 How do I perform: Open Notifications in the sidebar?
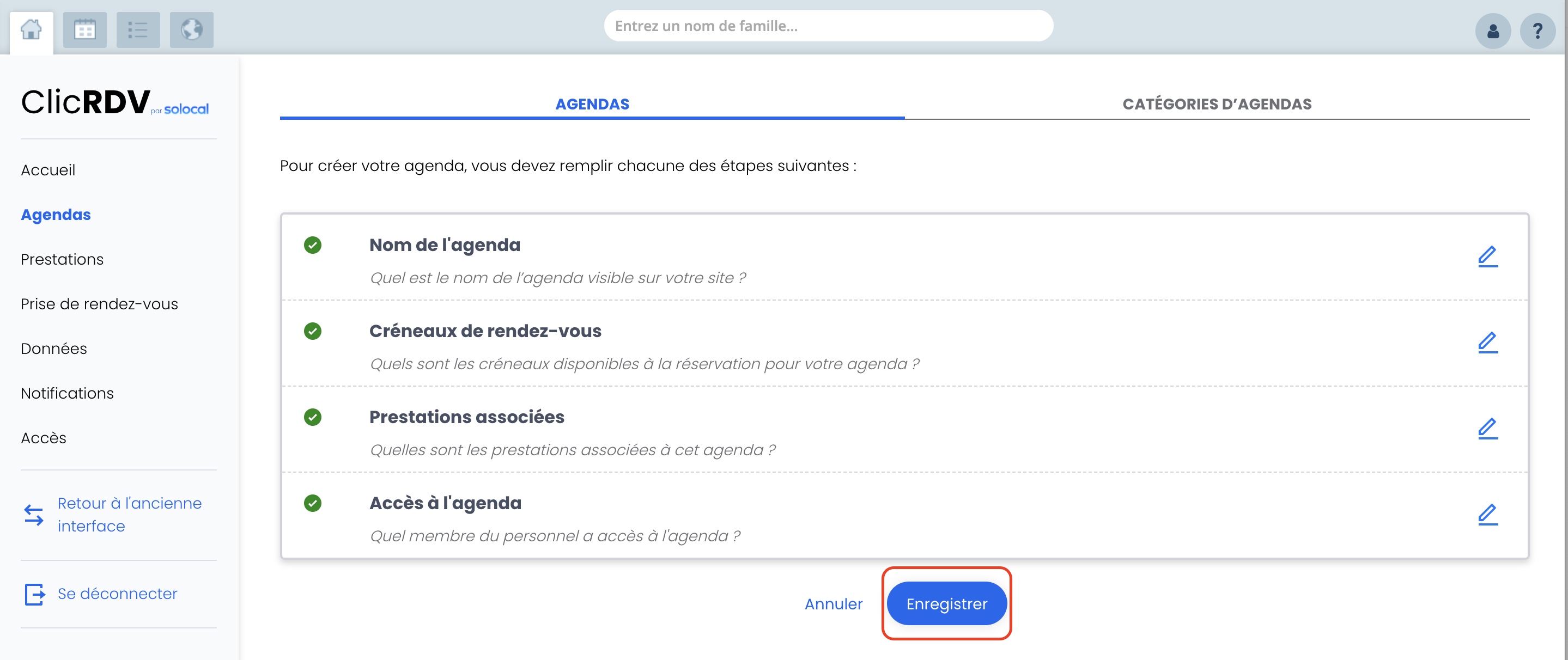click(67, 394)
